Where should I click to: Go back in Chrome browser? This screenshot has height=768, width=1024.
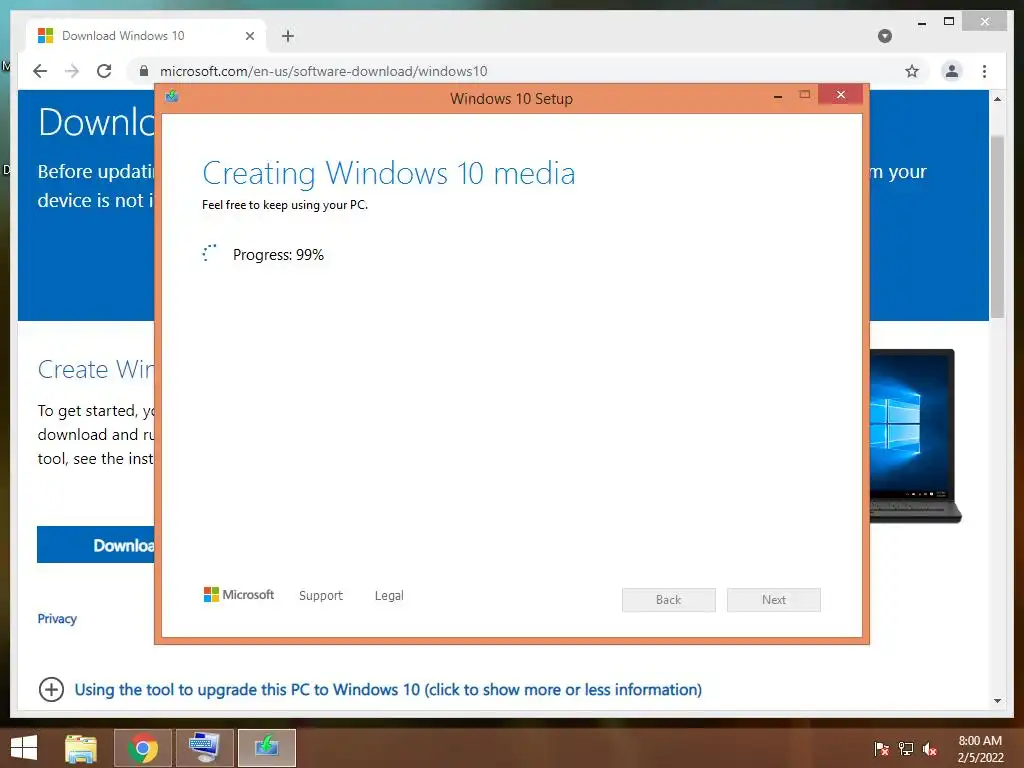click(x=40, y=71)
